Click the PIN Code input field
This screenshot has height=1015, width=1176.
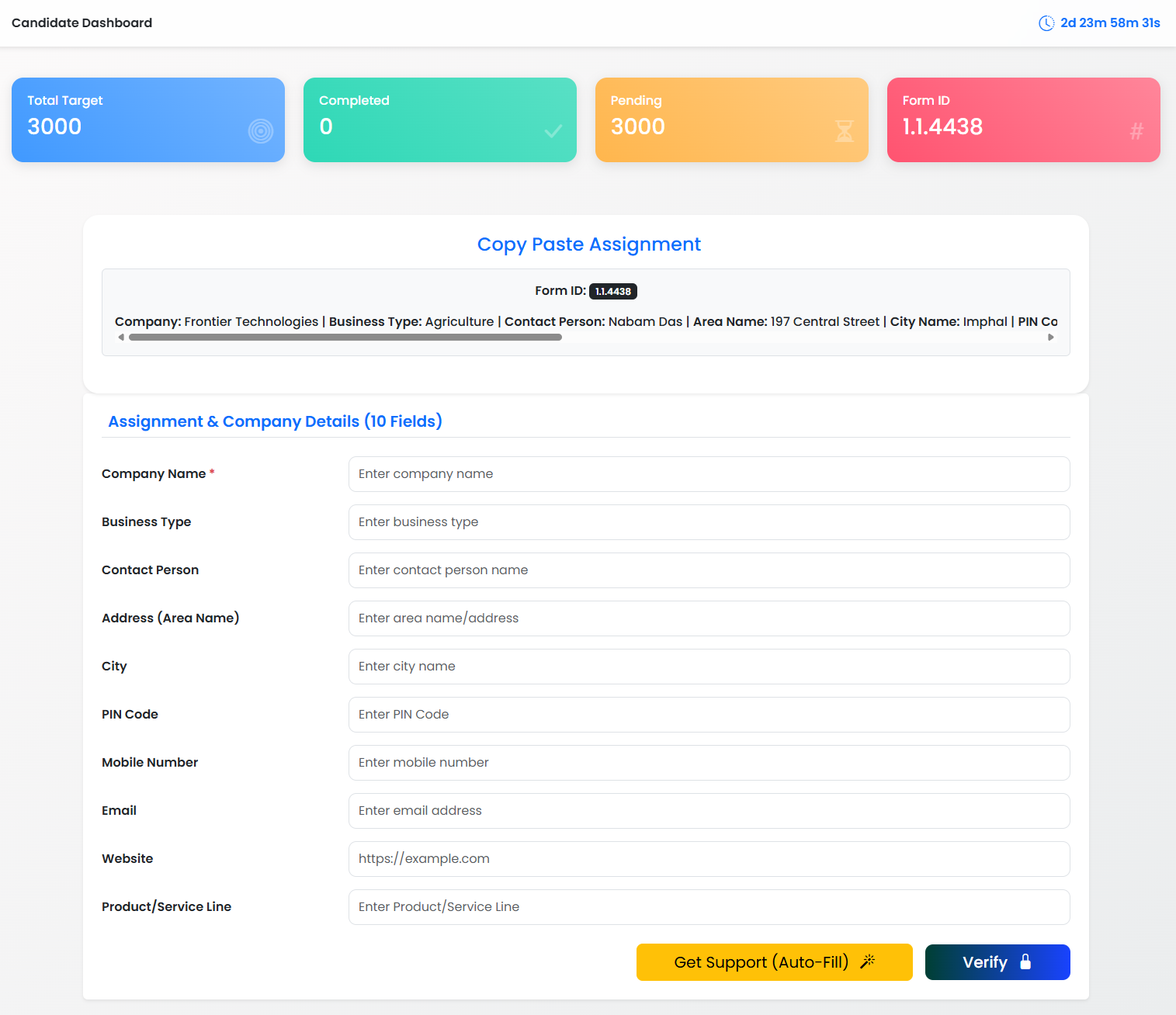coord(708,715)
